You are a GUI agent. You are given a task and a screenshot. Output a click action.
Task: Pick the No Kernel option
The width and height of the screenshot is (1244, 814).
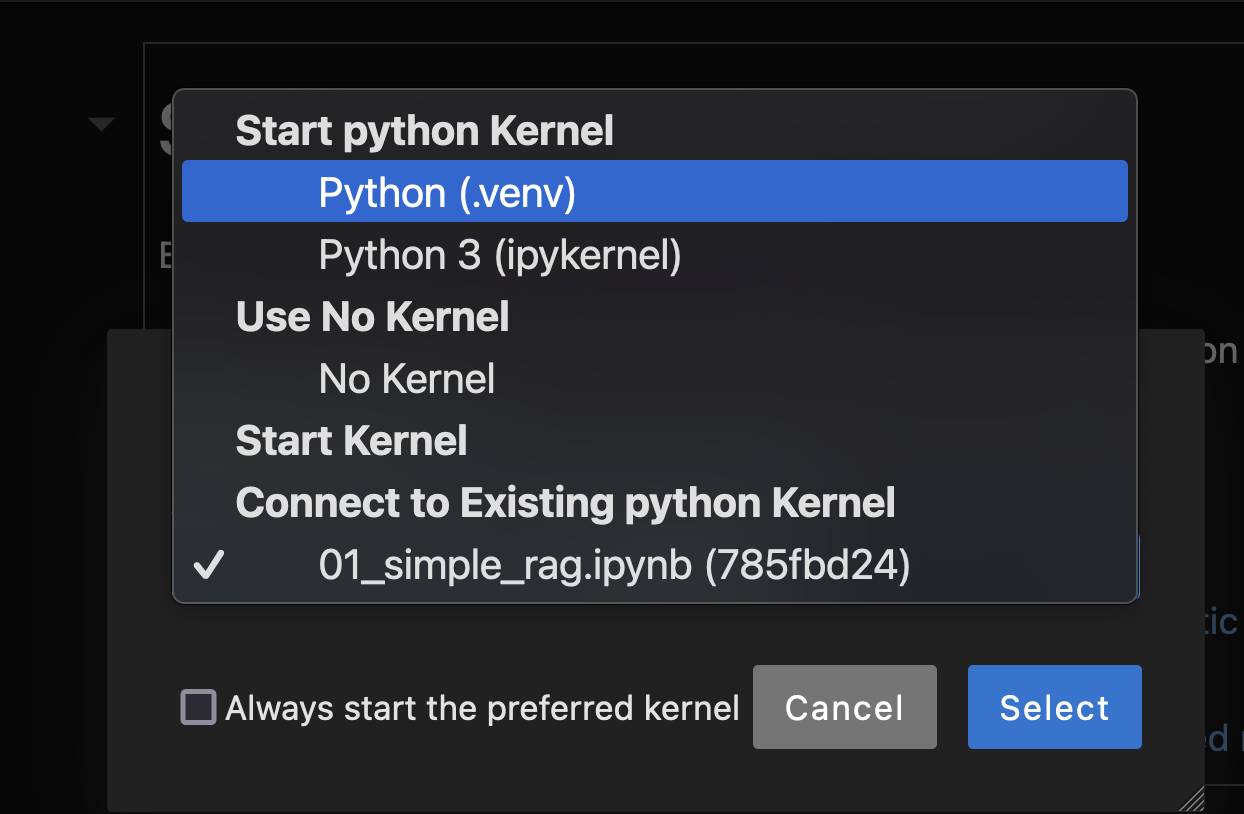pyautogui.click(x=654, y=379)
